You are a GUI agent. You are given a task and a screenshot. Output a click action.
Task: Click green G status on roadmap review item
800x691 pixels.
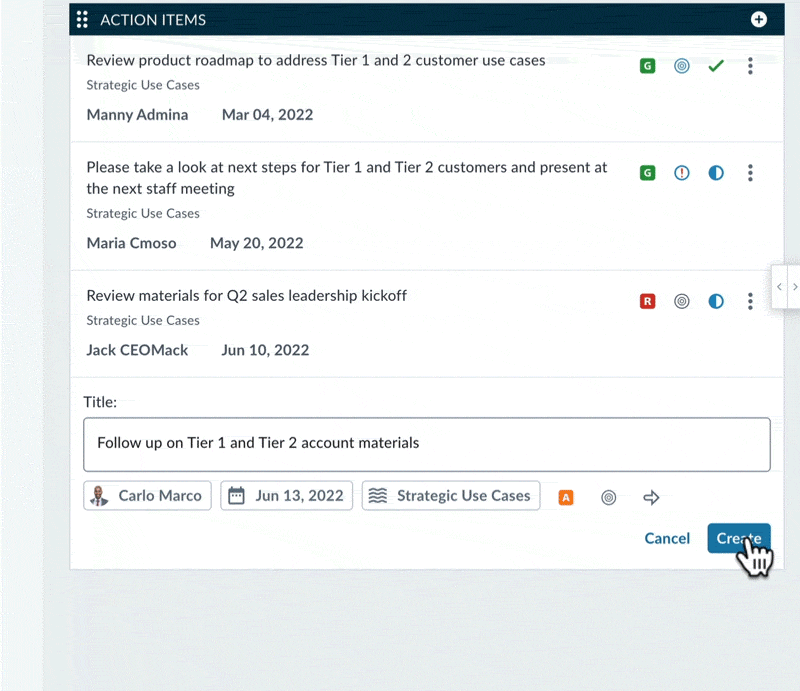(x=647, y=66)
